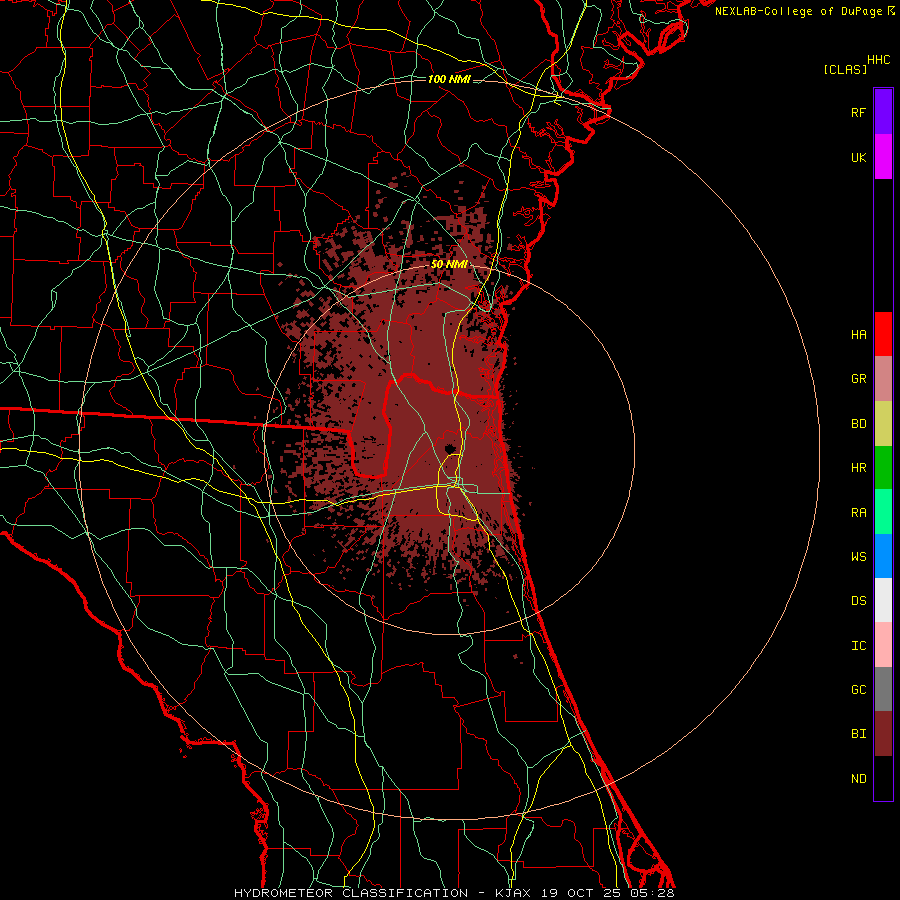Image resolution: width=900 pixels, height=900 pixels.
Task: Click the 100 NMI range ring label
Action: point(449,79)
